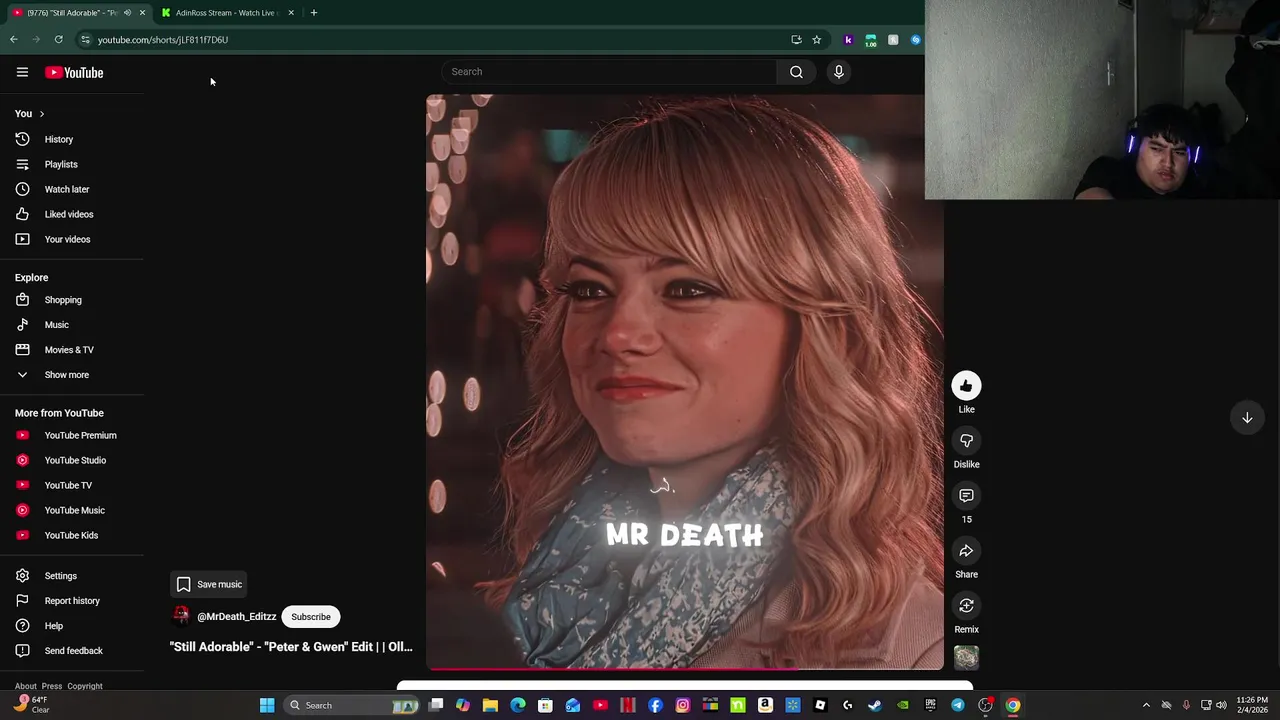The image size is (1280, 720).
Task: Open the sound thumbnail below Remix
Action: (966, 657)
